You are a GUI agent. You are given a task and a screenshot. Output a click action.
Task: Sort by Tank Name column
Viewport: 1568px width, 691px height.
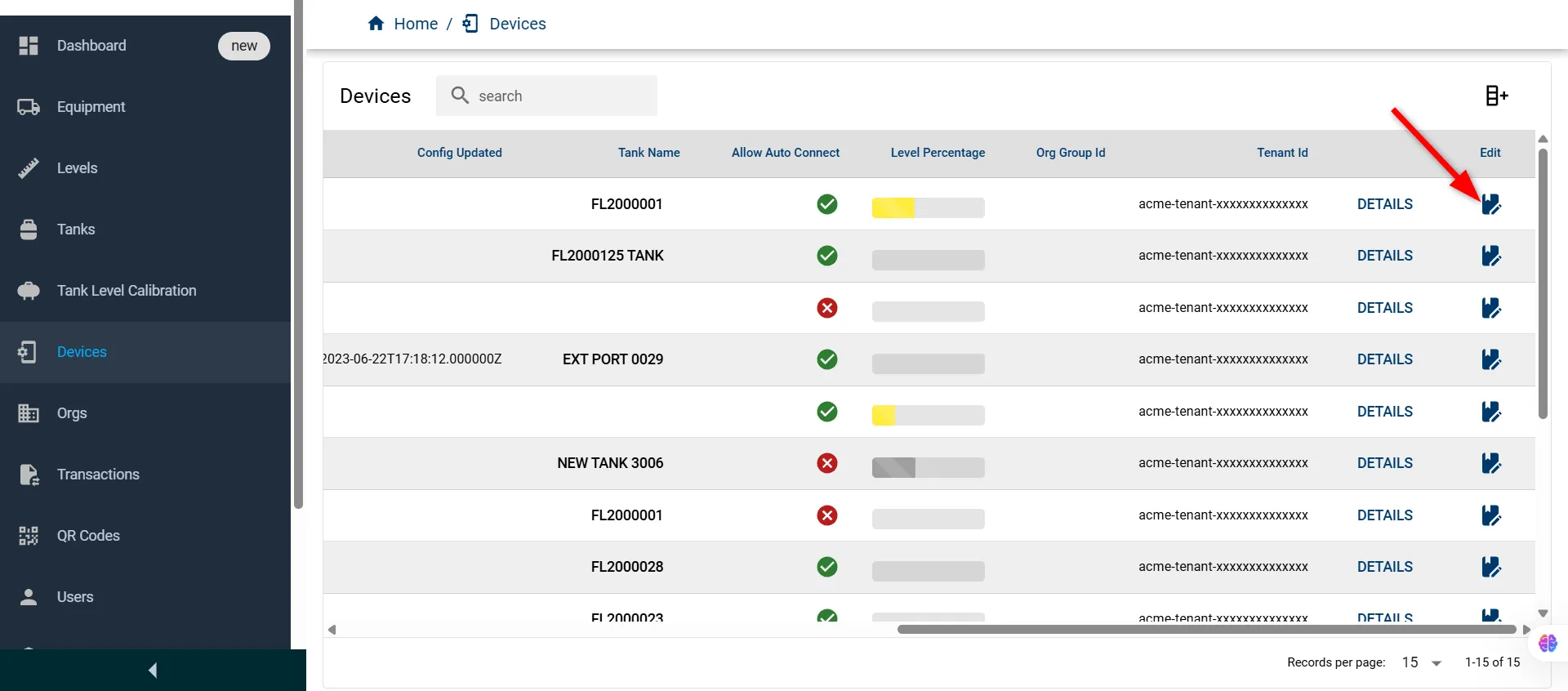click(648, 153)
